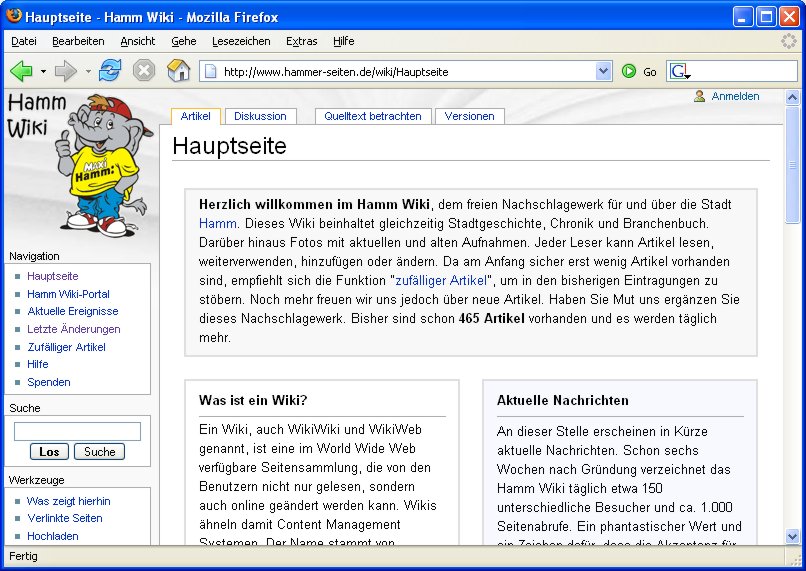The width and height of the screenshot is (806, 571).
Task: Follow the zufälliger Artikel link in welcome text
Action: pyautogui.click(x=441, y=280)
